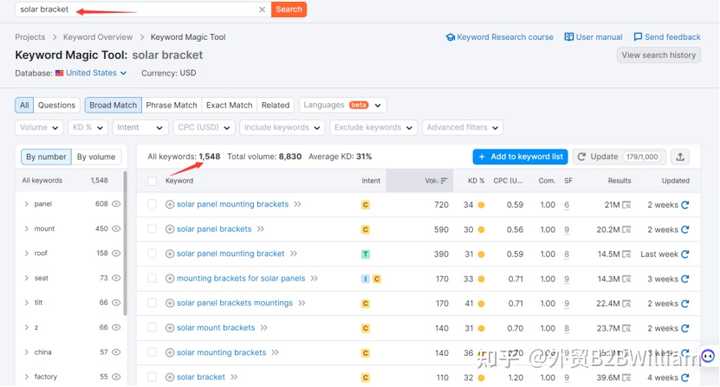Toggle eye icon for factory group
Image resolution: width=720 pixels, height=387 pixels.
(116, 376)
